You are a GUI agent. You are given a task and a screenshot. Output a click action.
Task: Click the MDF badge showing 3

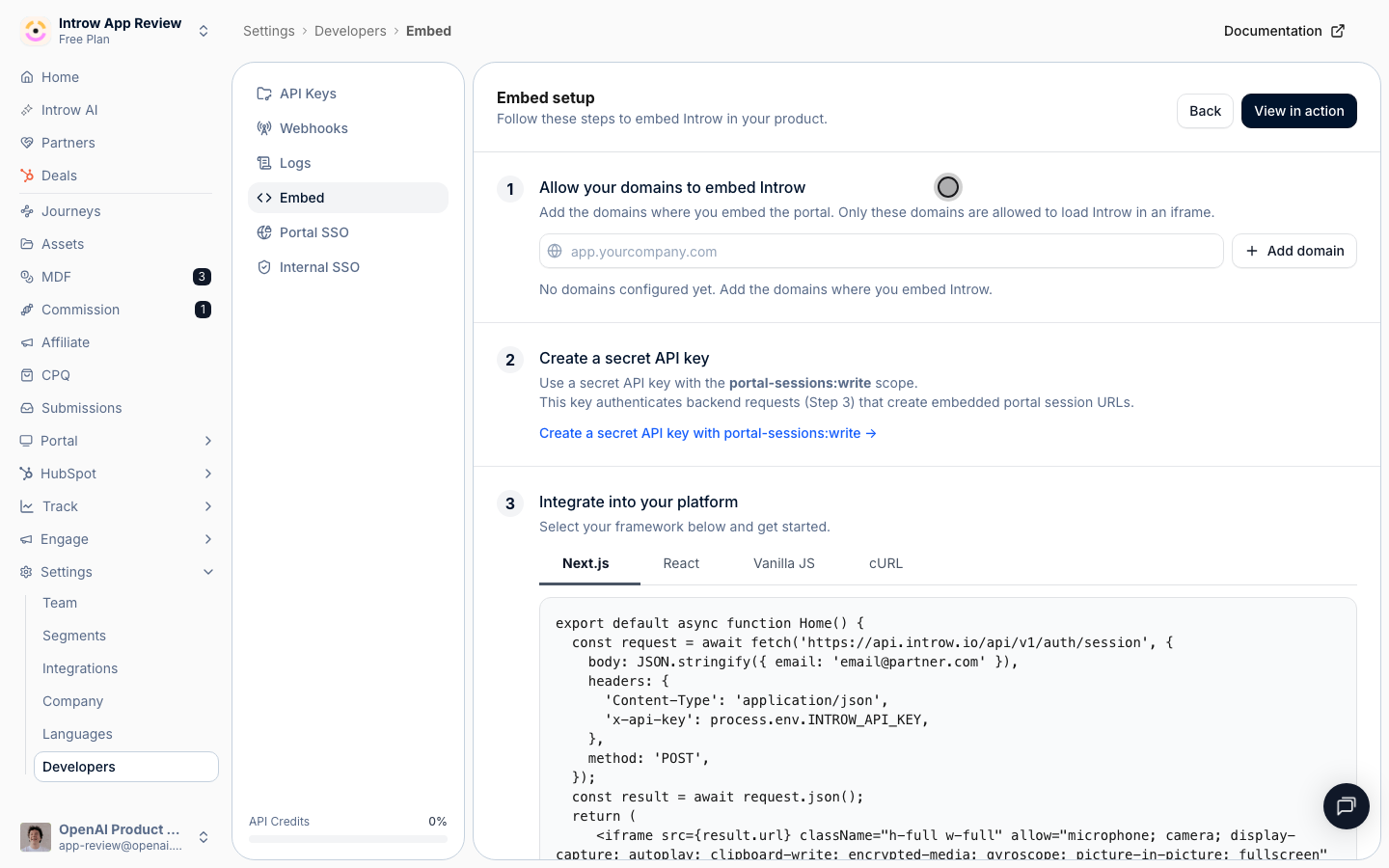202,277
